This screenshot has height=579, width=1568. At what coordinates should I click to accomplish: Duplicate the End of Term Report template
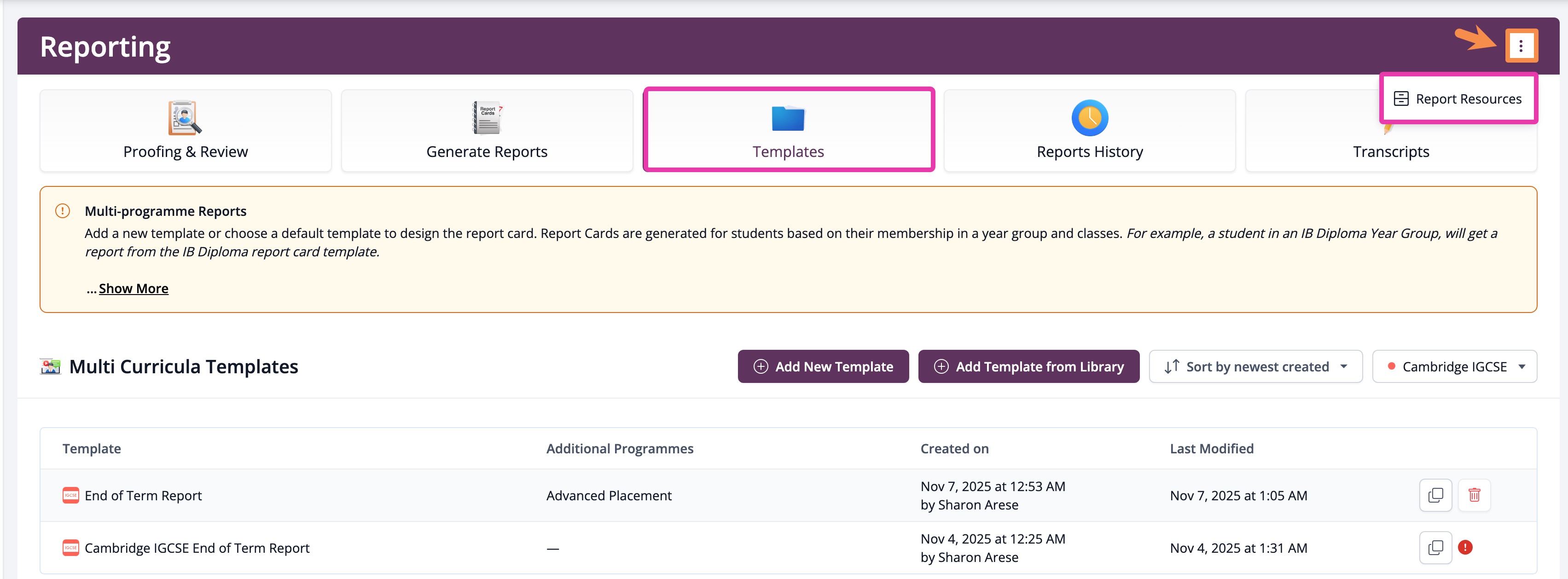tap(1435, 495)
